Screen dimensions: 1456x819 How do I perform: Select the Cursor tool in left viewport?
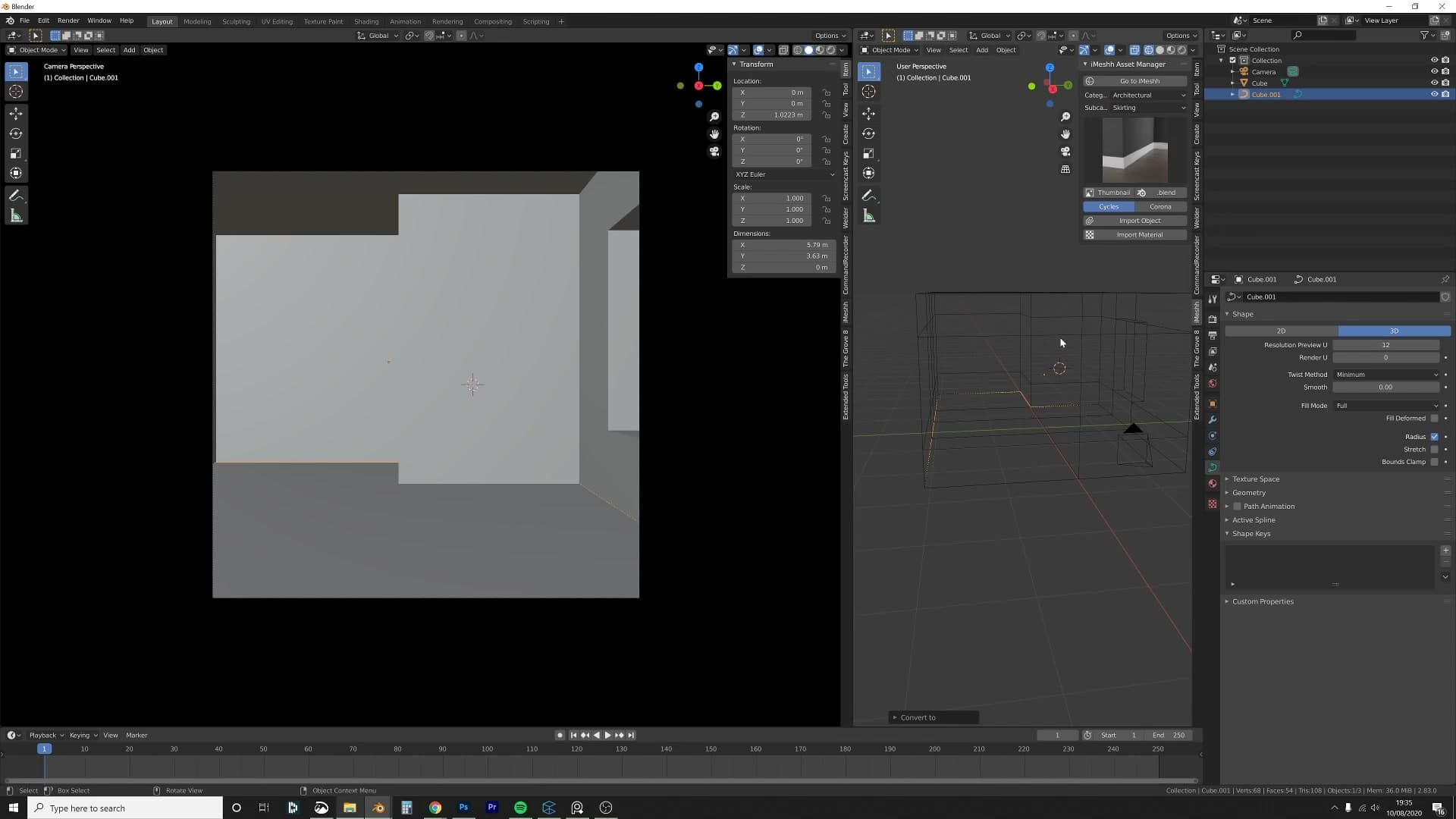(16, 92)
